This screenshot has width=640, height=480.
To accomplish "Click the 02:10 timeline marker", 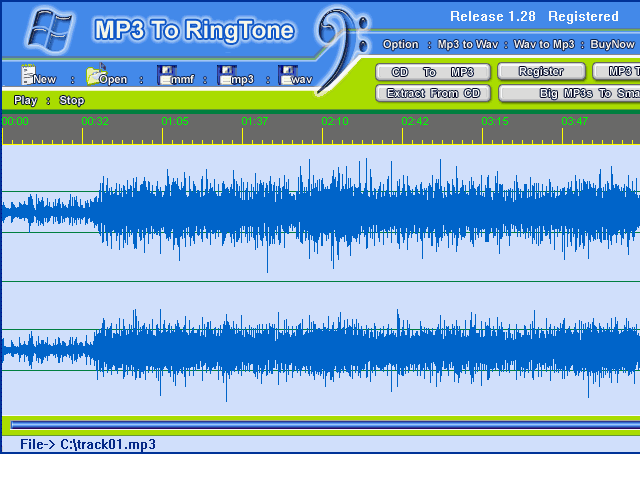I will point(335,121).
